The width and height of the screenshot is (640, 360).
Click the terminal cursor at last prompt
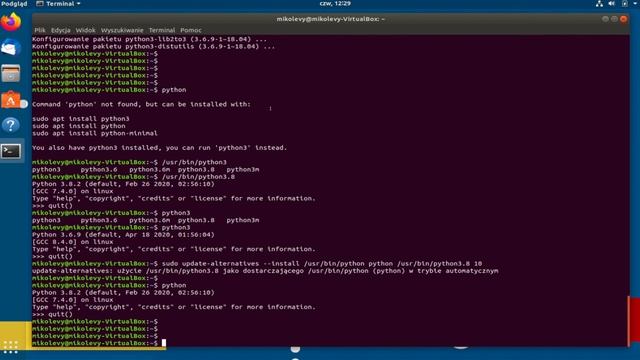click(164, 343)
